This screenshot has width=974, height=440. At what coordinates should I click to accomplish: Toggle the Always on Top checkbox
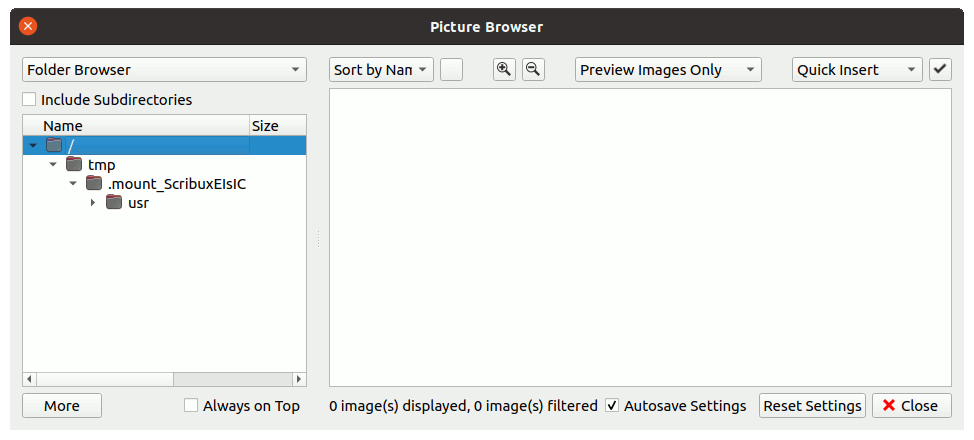[191, 406]
